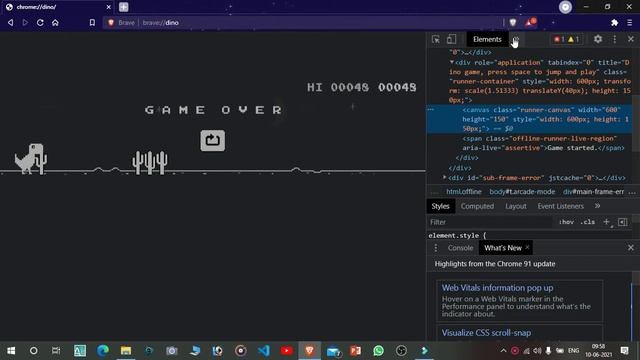Go back in browser history

click(x=11, y=22)
